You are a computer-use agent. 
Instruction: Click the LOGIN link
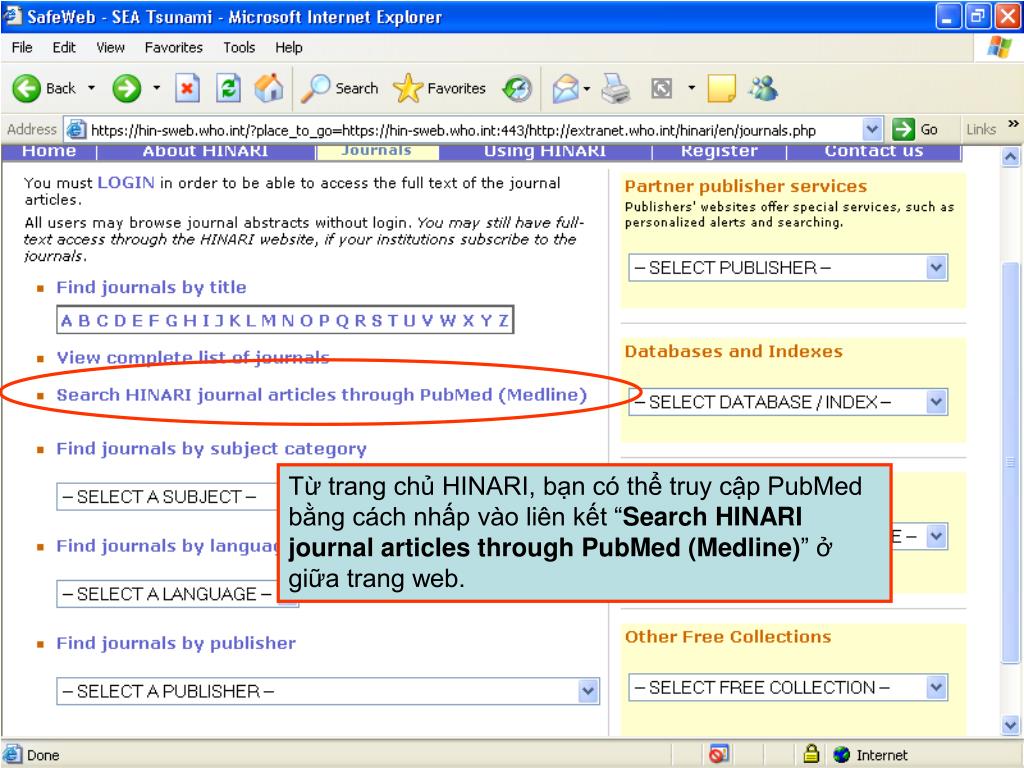[x=126, y=183]
